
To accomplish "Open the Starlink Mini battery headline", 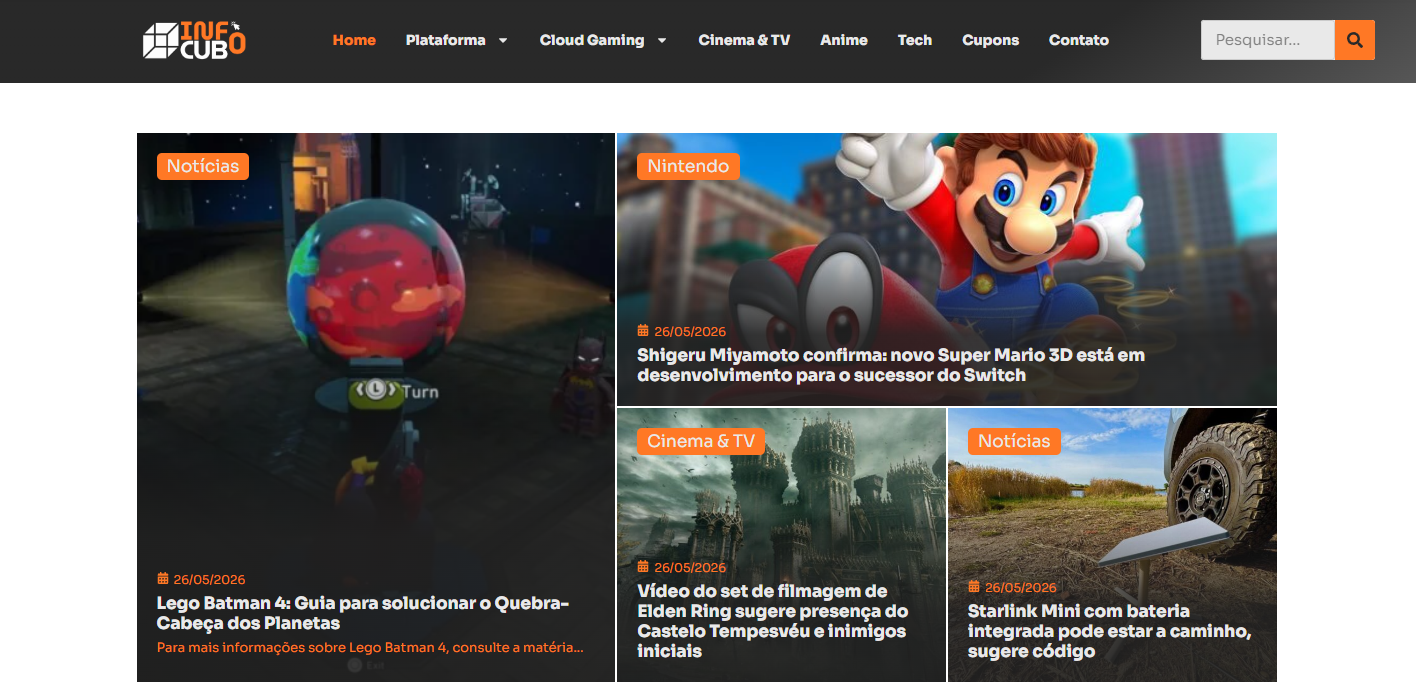I will [1110, 631].
